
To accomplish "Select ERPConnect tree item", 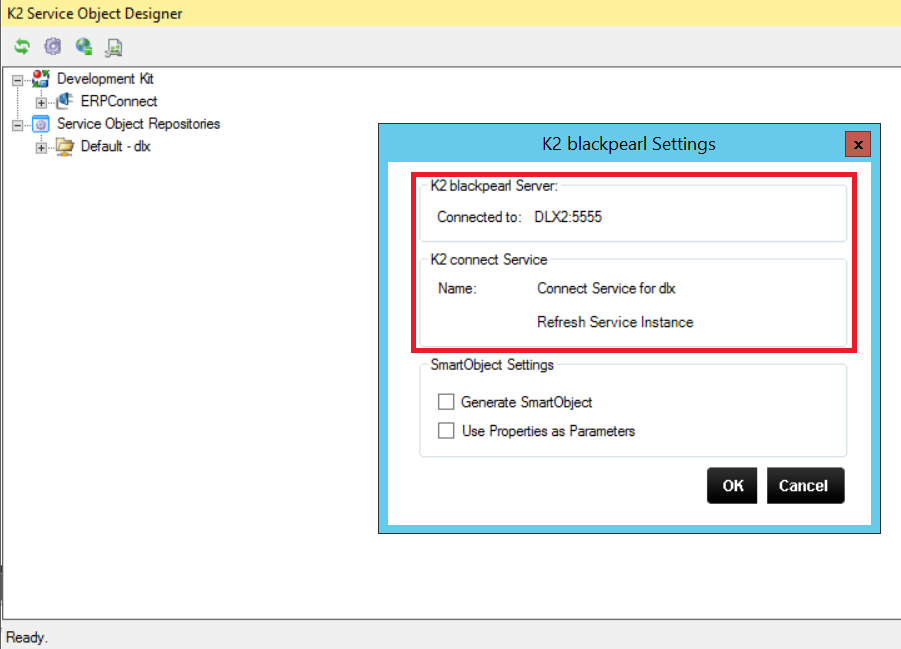I will (119, 101).
